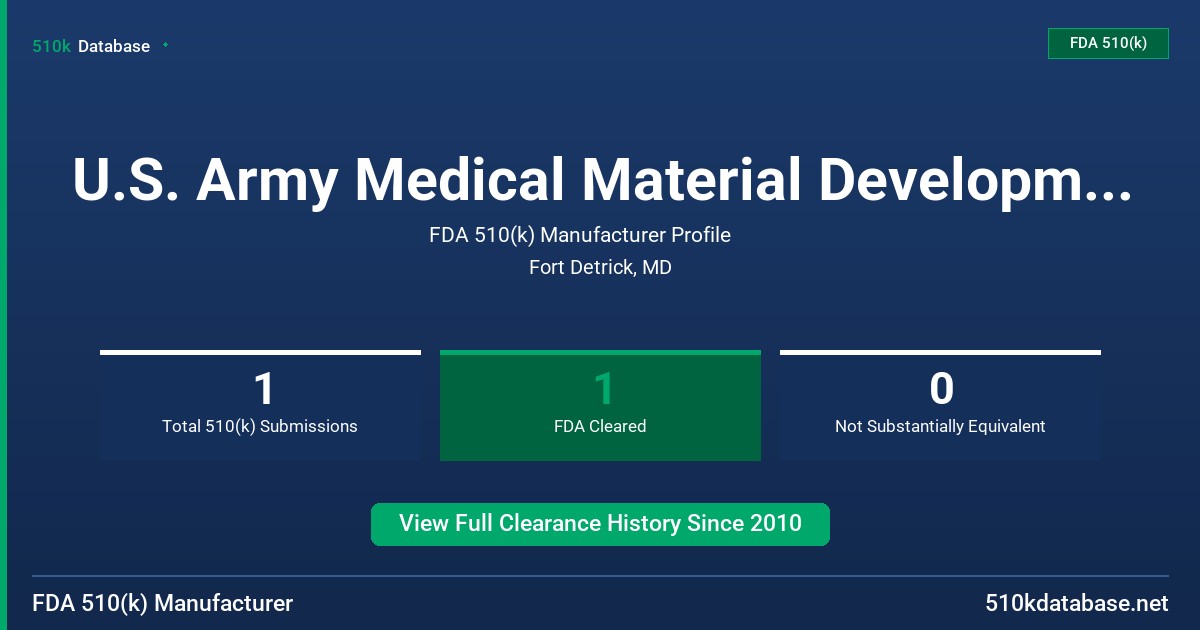The height and width of the screenshot is (630, 1200).
Task: Click 'FDA 510(k) Manufacturer Profile' subtitle
Action: coord(580,235)
